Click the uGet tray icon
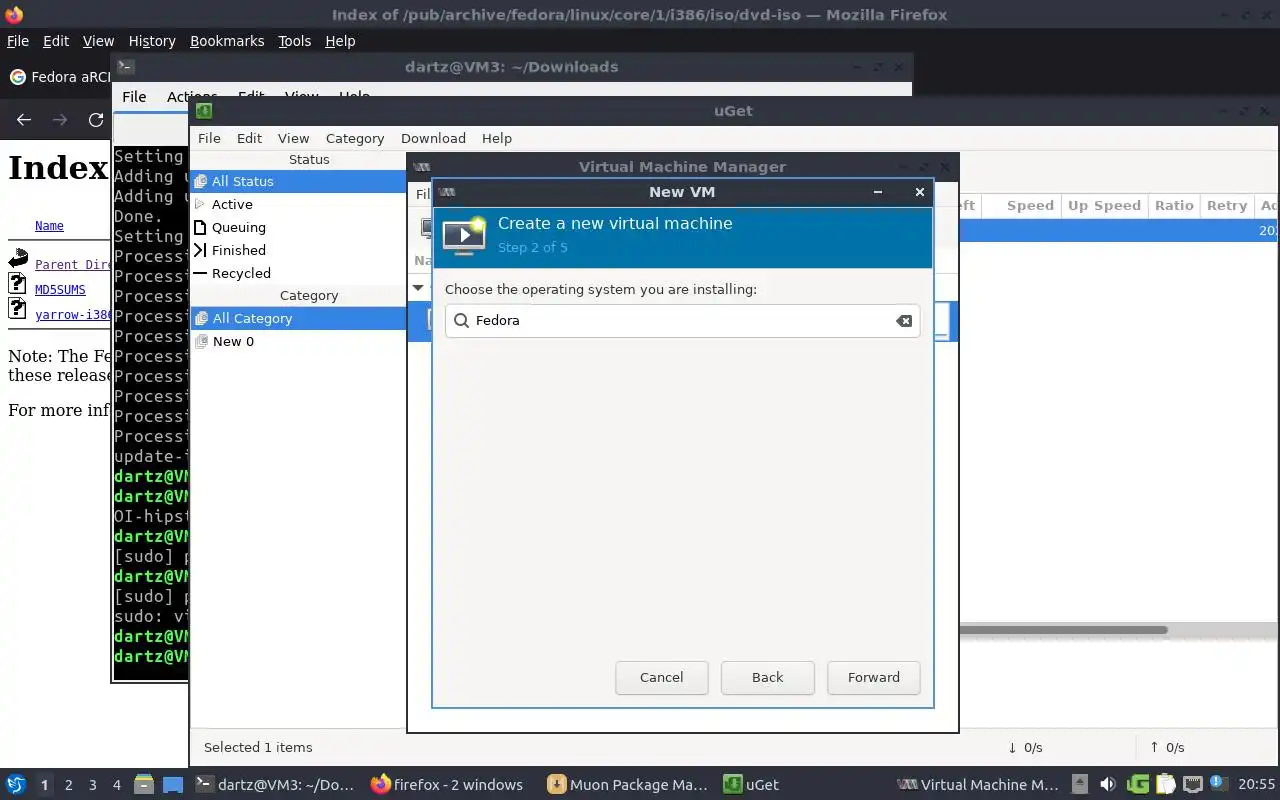This screenshot has height=800, width=1280. [1137, 785]
